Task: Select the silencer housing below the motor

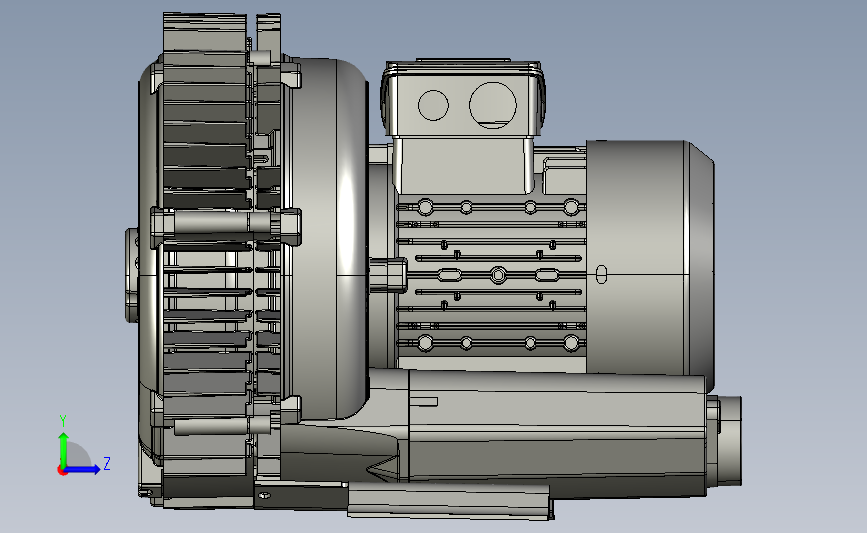Action: click(x=556, y=431)
